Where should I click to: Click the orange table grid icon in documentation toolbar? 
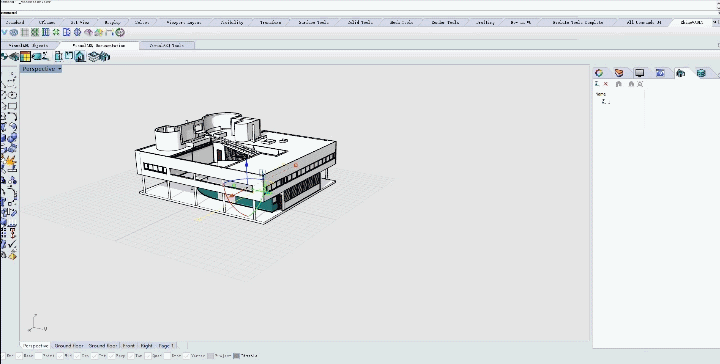(25, 56)
